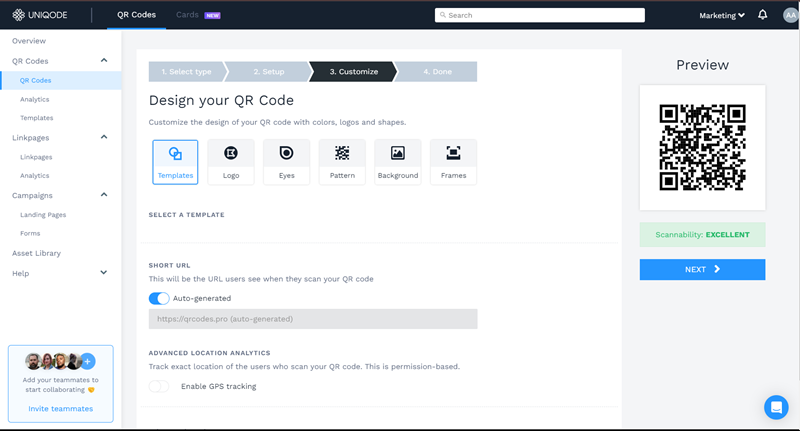This screenshot has width=800, height=431.
Task: Click the QR code preview image
Action: 702,147
